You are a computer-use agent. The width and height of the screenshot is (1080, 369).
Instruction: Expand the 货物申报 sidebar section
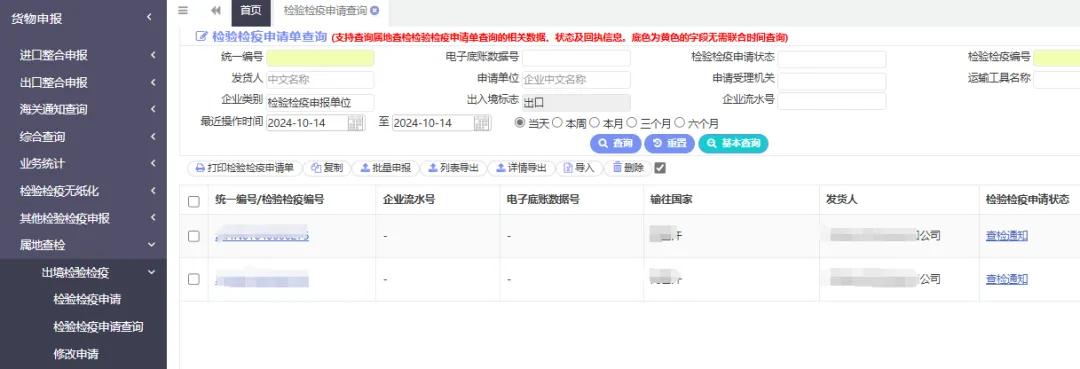pos(83,19)
